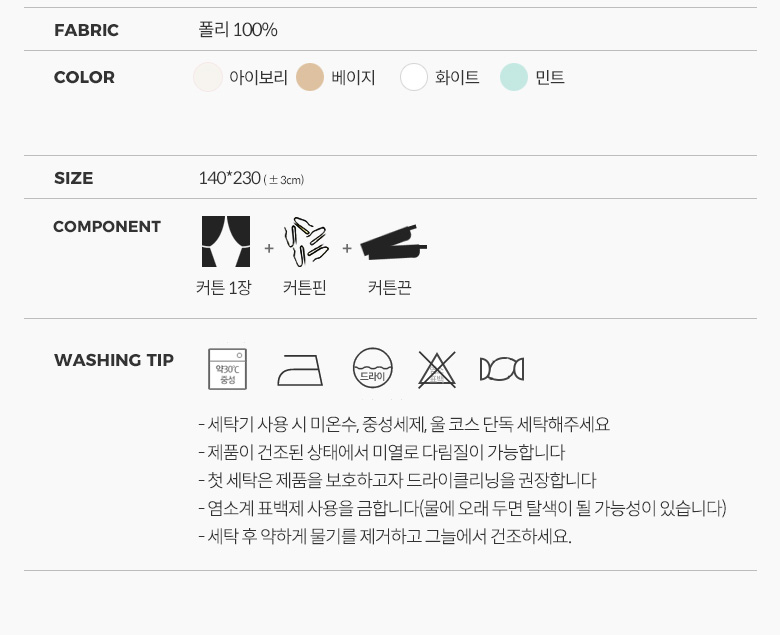Click the 폴리 100% fabric text
Viewport: 780px width, 635px height.
(238, 30)
